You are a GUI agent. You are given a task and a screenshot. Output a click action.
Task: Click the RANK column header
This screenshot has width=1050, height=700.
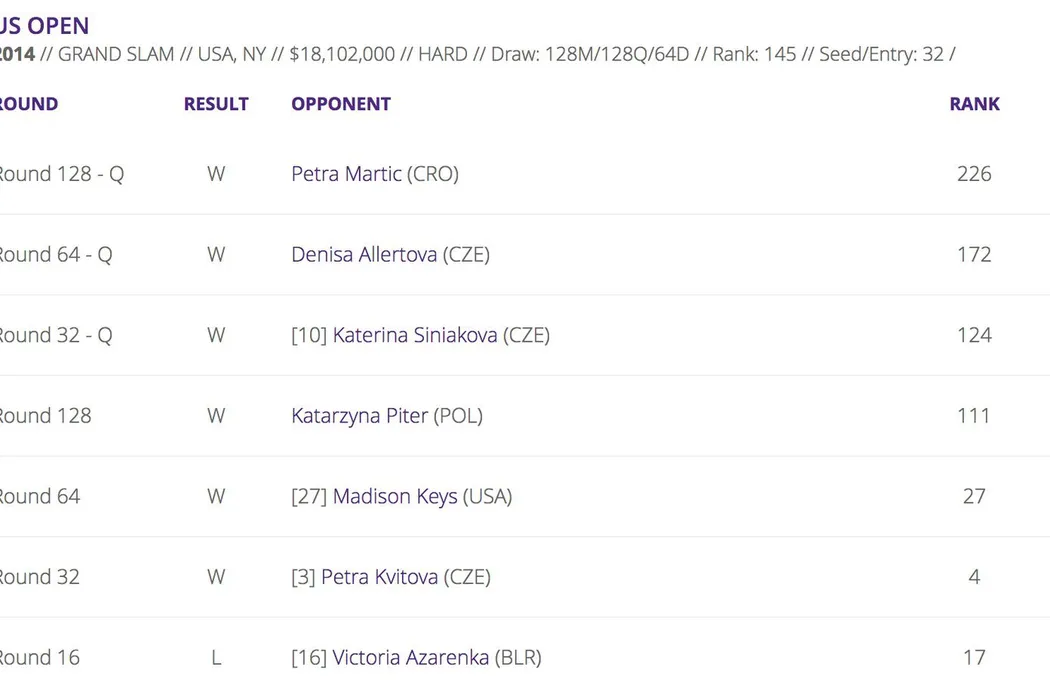(974, 104)
